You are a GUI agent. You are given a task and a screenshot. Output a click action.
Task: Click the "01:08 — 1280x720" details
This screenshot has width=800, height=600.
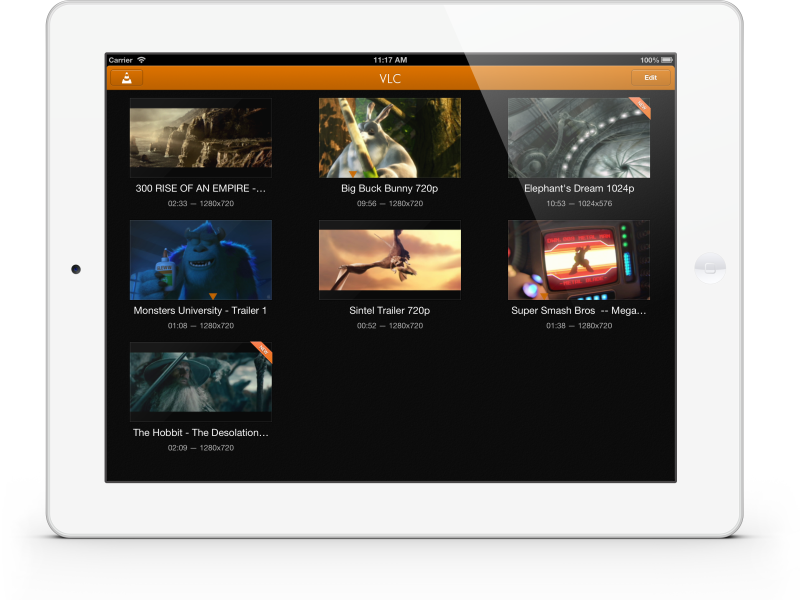click(x=201, y=326)
